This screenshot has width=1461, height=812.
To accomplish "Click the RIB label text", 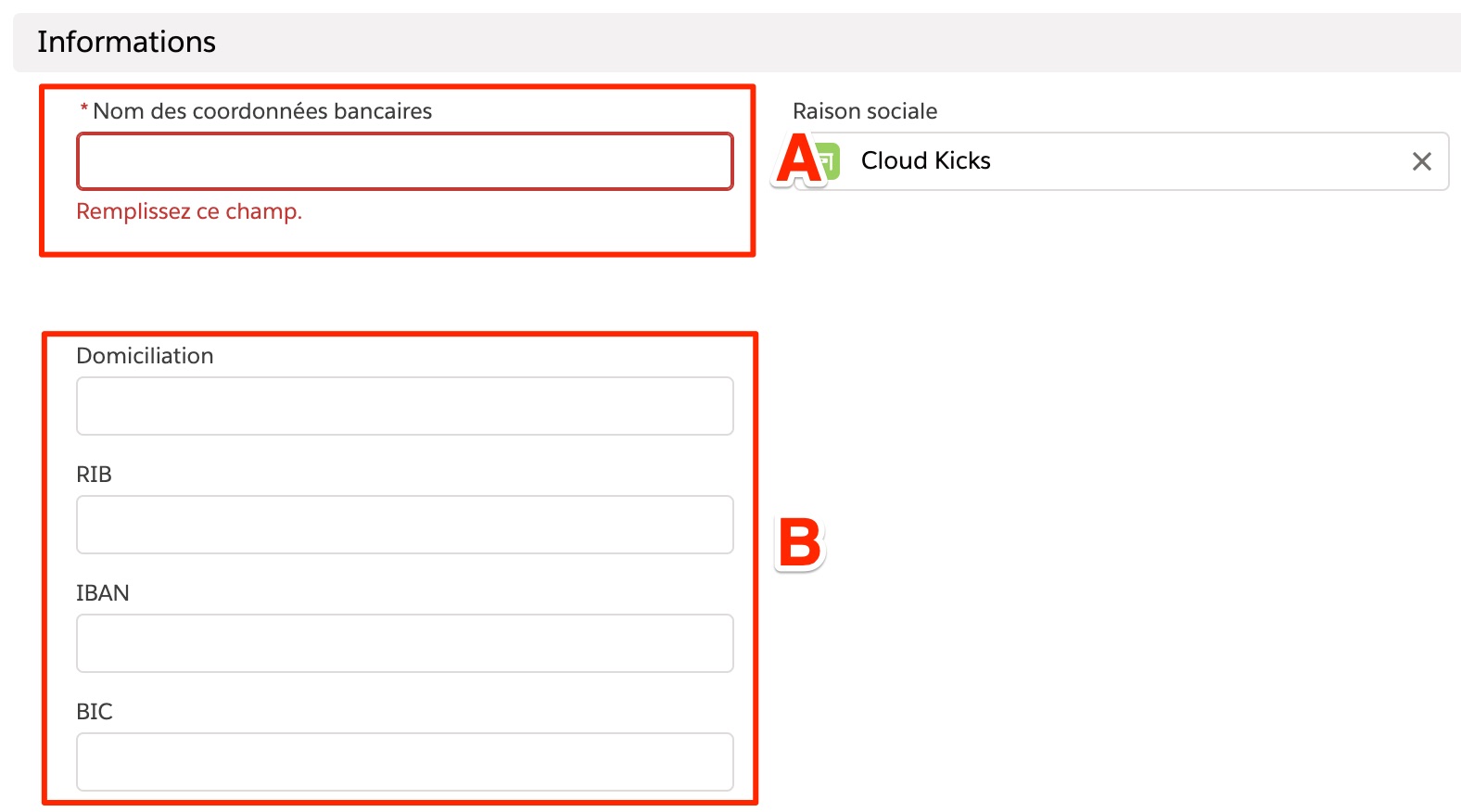I will pyautogui.click(x=94, y=475).
